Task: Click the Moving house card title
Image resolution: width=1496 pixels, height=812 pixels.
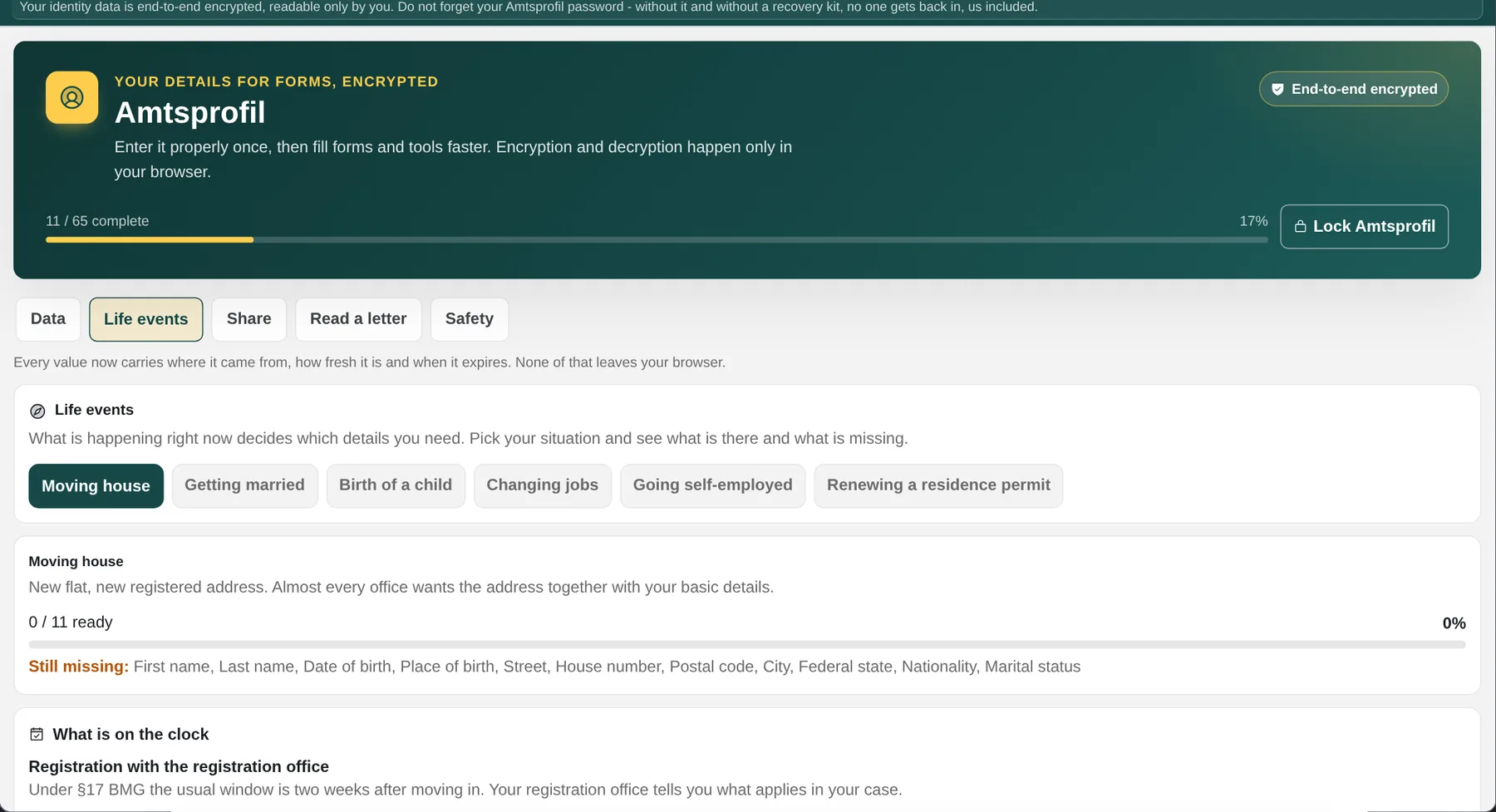Action: 76,562
